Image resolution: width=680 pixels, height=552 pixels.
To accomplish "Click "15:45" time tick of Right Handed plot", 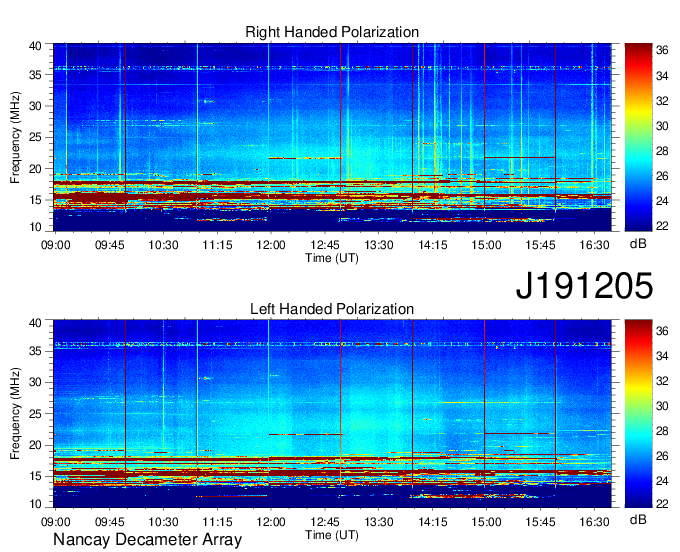I will 540,245.
